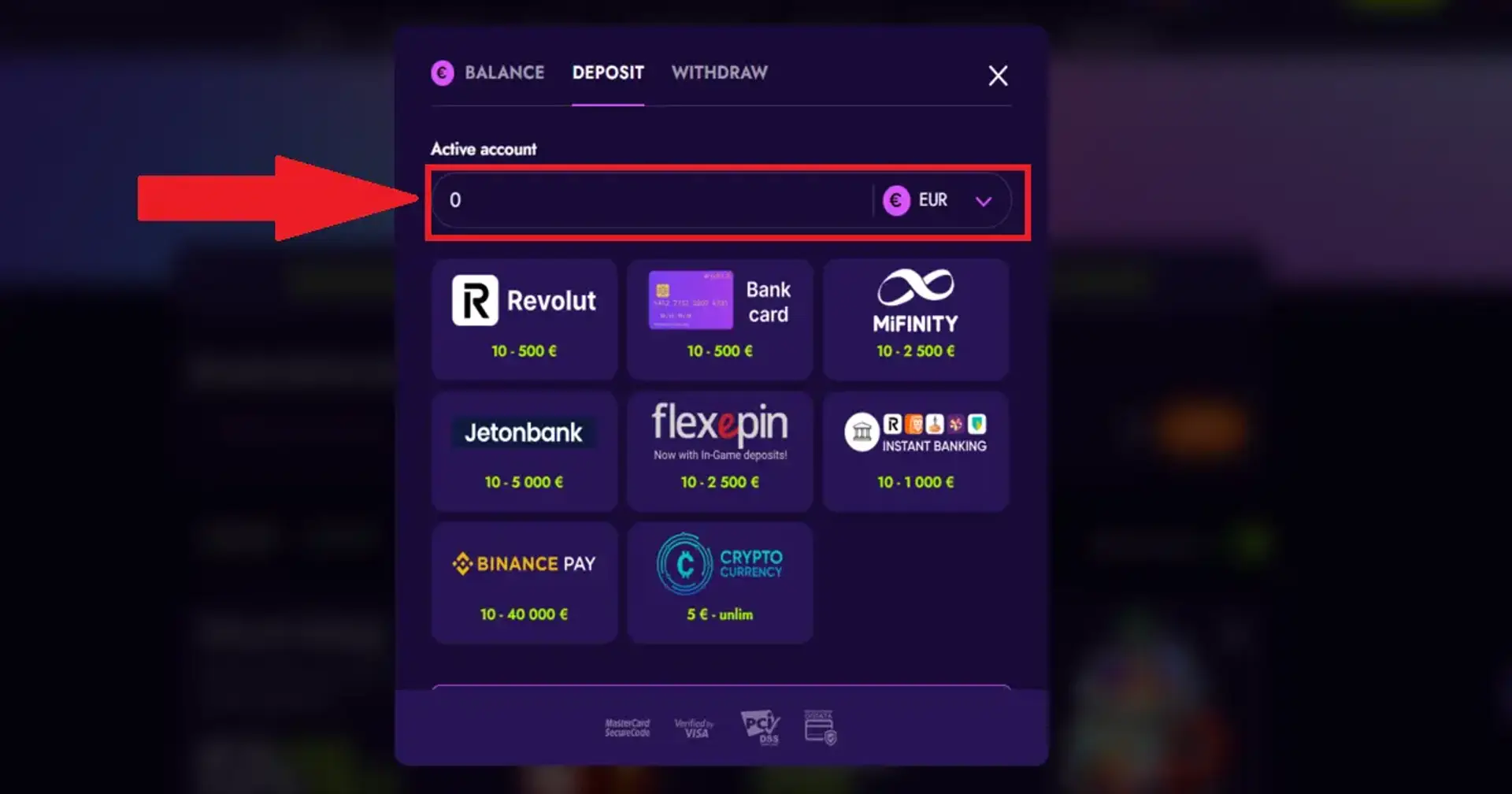Click Binance Pay limit 10 - 40 000 €
The height and width of the screenshot is (794, 1512).
click(x=524, y=614)
